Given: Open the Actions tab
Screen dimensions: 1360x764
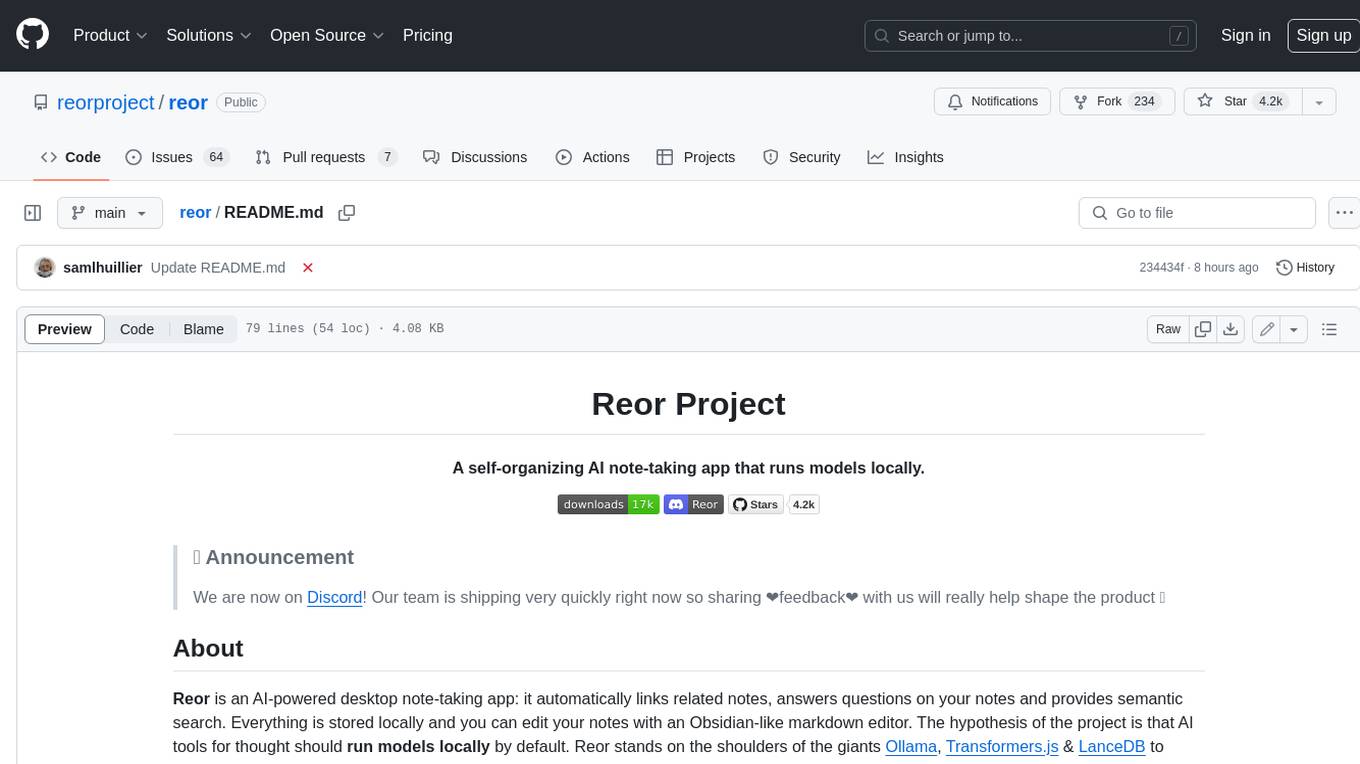Looking at the screenshot, I should [x=592, y=157].
